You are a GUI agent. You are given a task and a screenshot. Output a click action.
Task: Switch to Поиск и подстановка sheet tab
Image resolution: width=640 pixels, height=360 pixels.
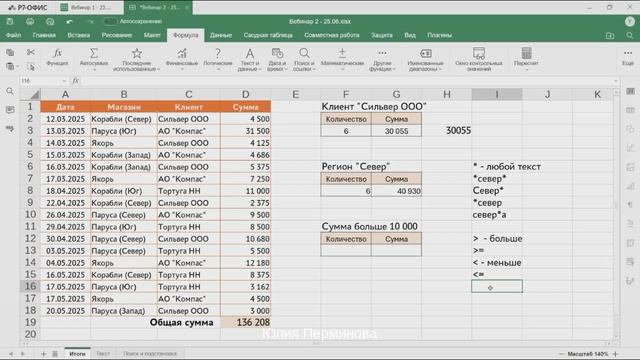150,354
